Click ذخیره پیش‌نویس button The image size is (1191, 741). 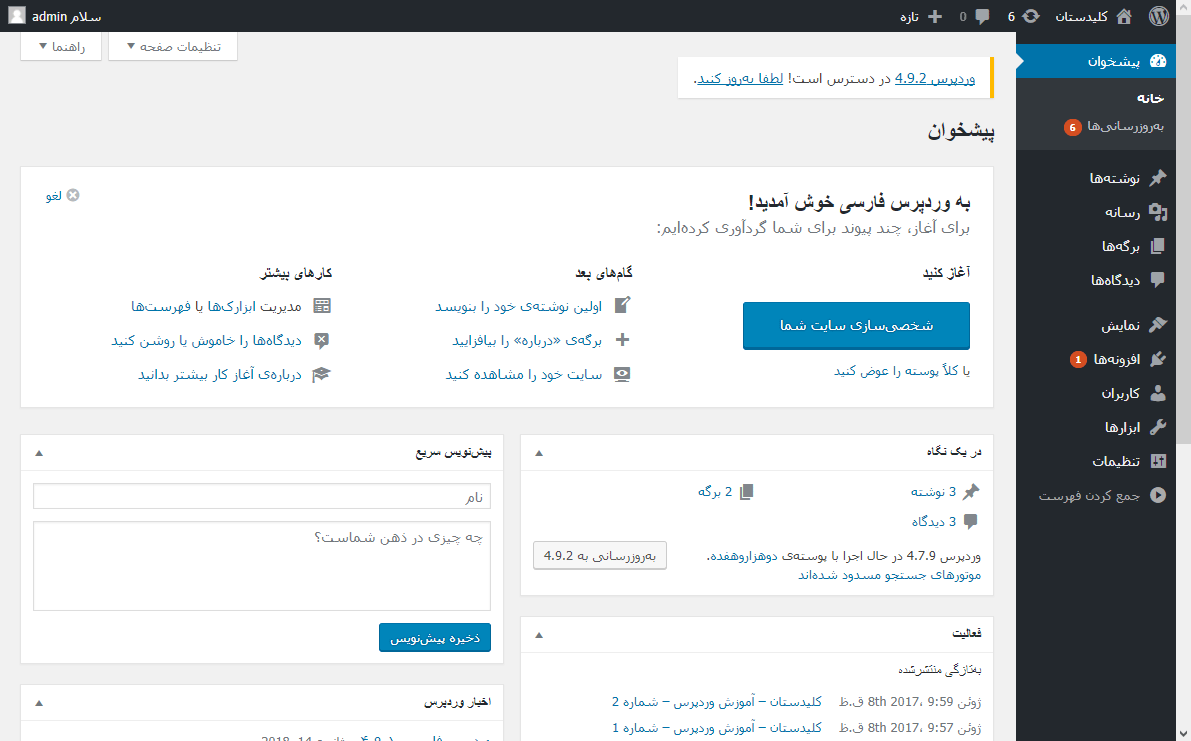[x=434, y=638]
